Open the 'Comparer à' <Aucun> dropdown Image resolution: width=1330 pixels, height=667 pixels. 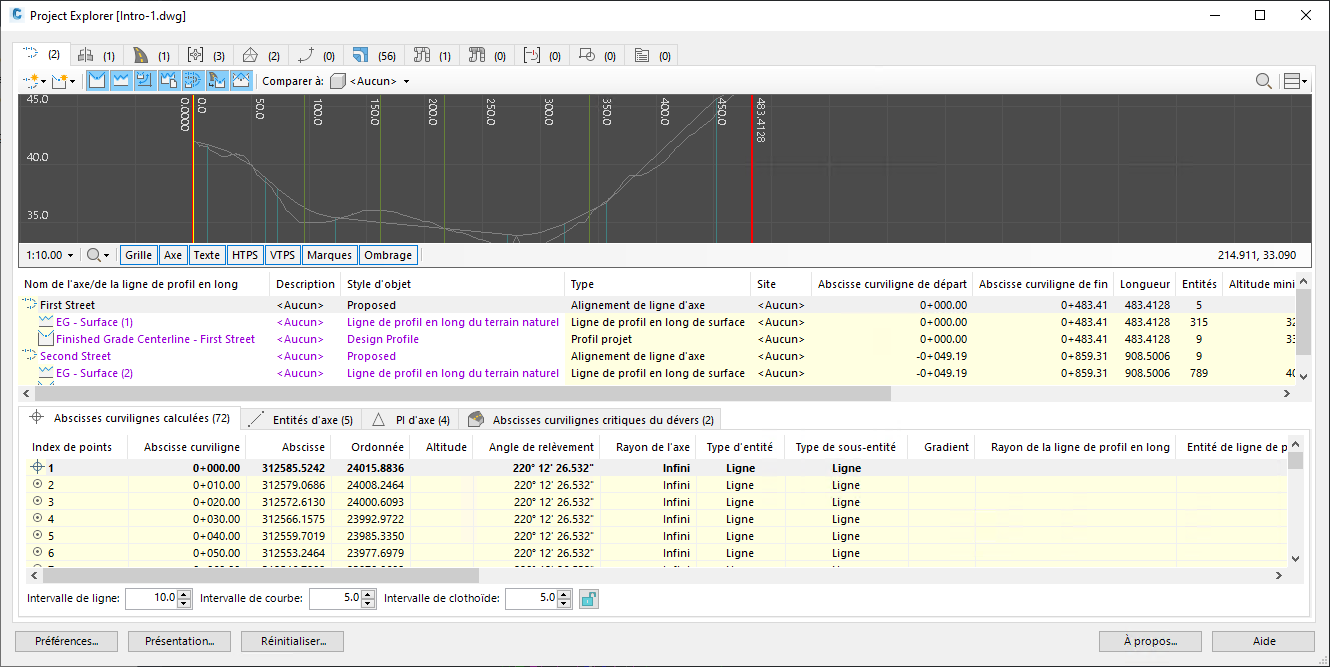[372, 81]
